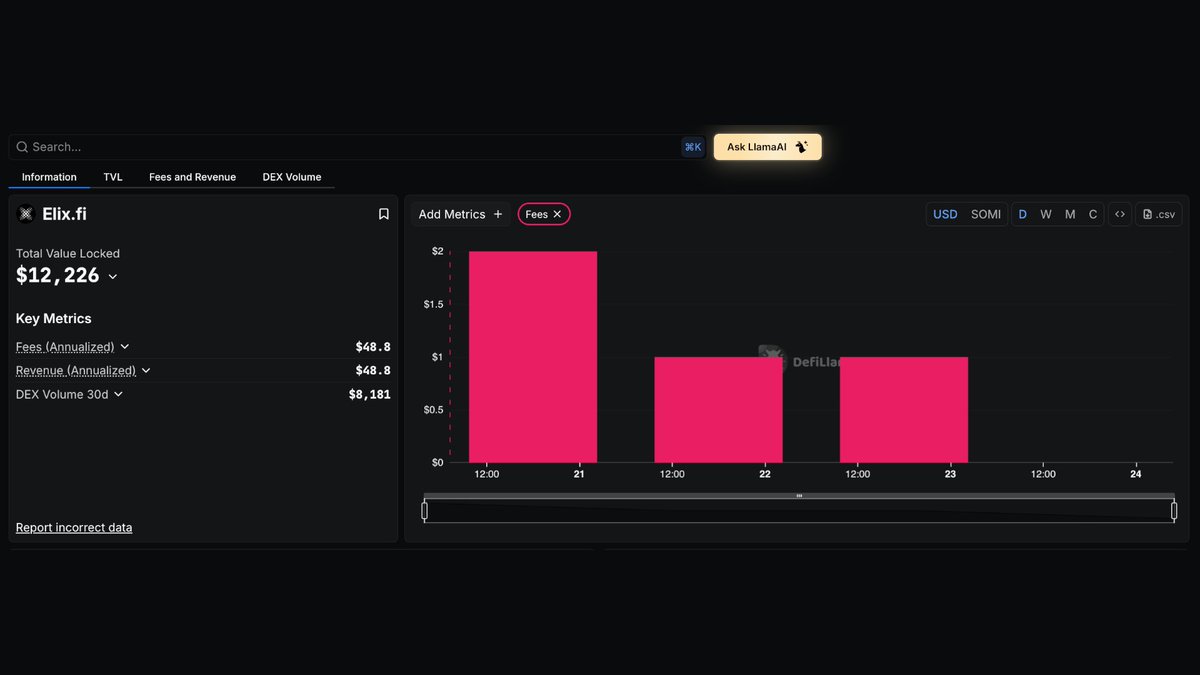Set chart interval to daily (D)
The image size is (1200, 675).
pyautogui.click(x=1022, y=214)
